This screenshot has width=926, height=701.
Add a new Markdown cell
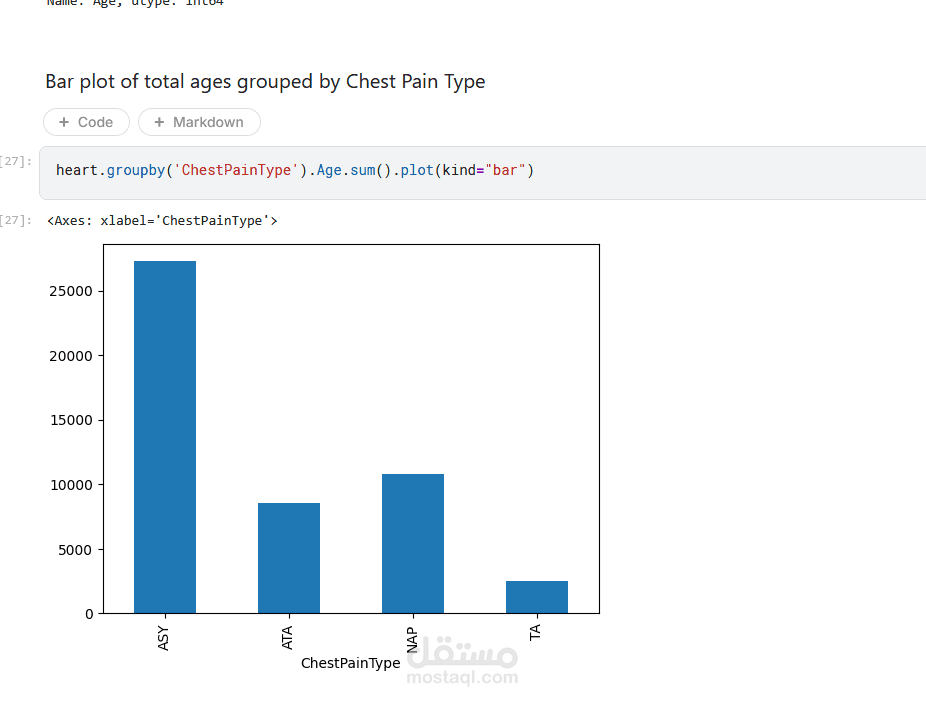[x=199, y=122]
